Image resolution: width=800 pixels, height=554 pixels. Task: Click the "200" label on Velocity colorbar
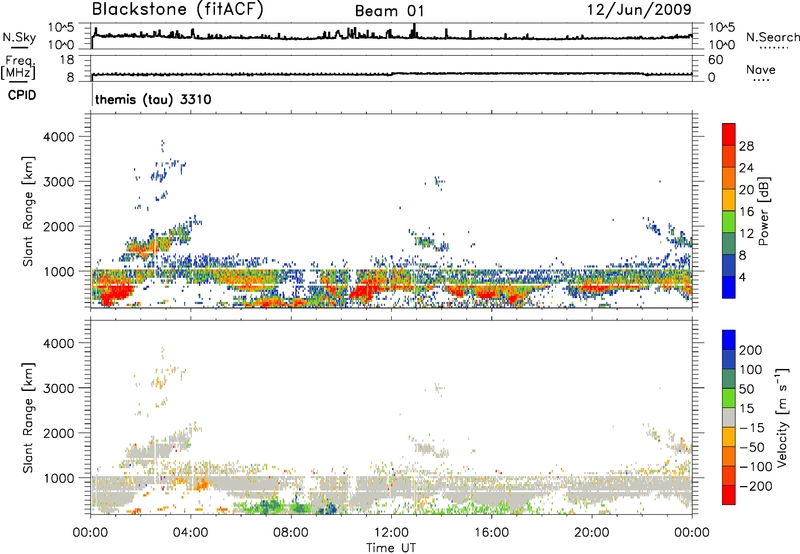click(751, 350)
